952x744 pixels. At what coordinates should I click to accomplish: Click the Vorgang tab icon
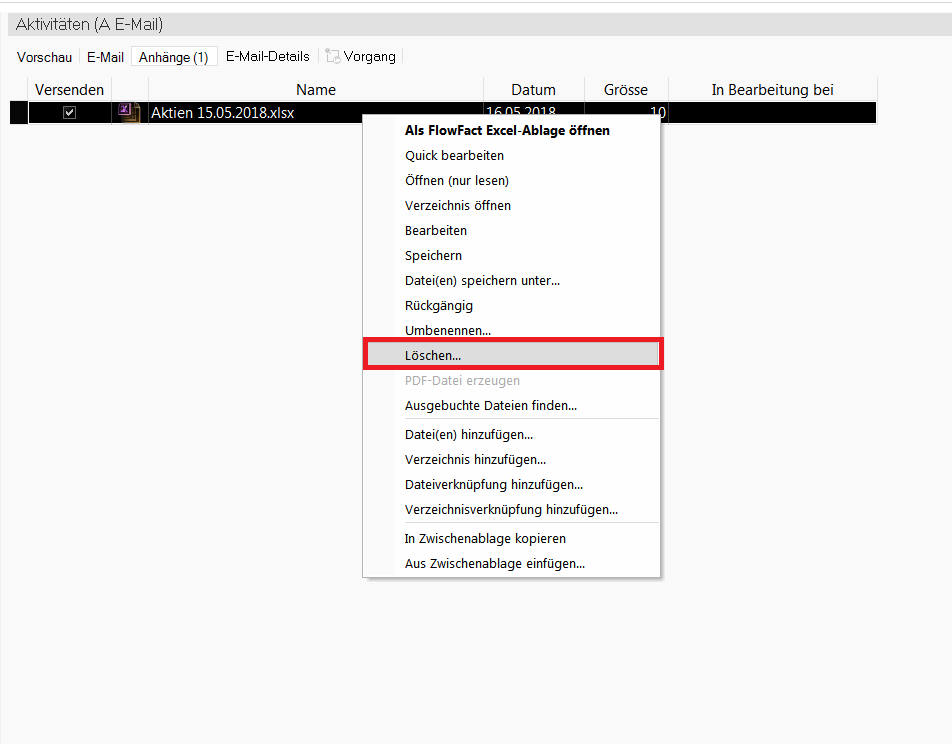pyautogui.click(x=333, y=57)
